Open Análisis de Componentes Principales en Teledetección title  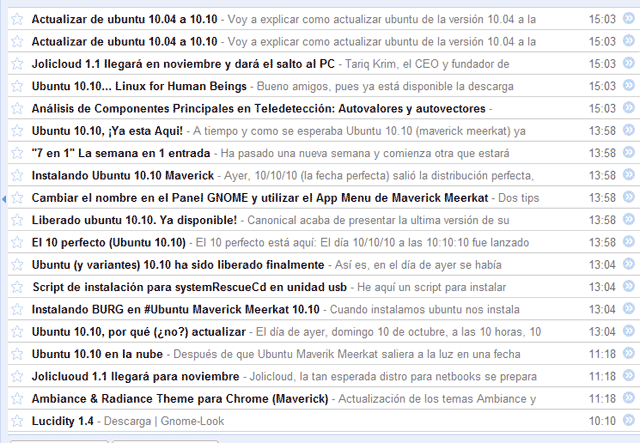258,109
